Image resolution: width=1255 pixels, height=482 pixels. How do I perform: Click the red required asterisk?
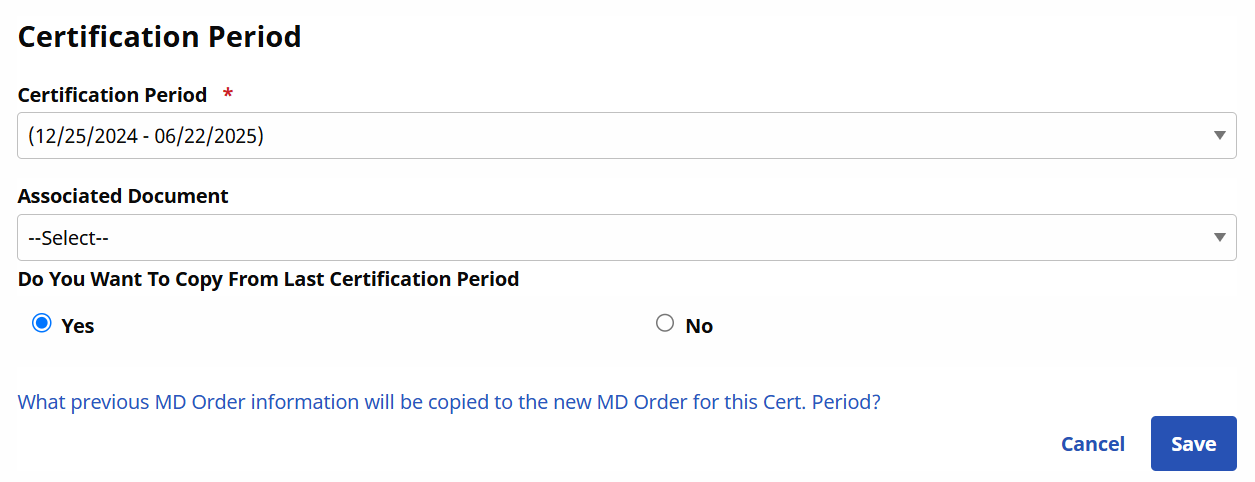(228, 94)
